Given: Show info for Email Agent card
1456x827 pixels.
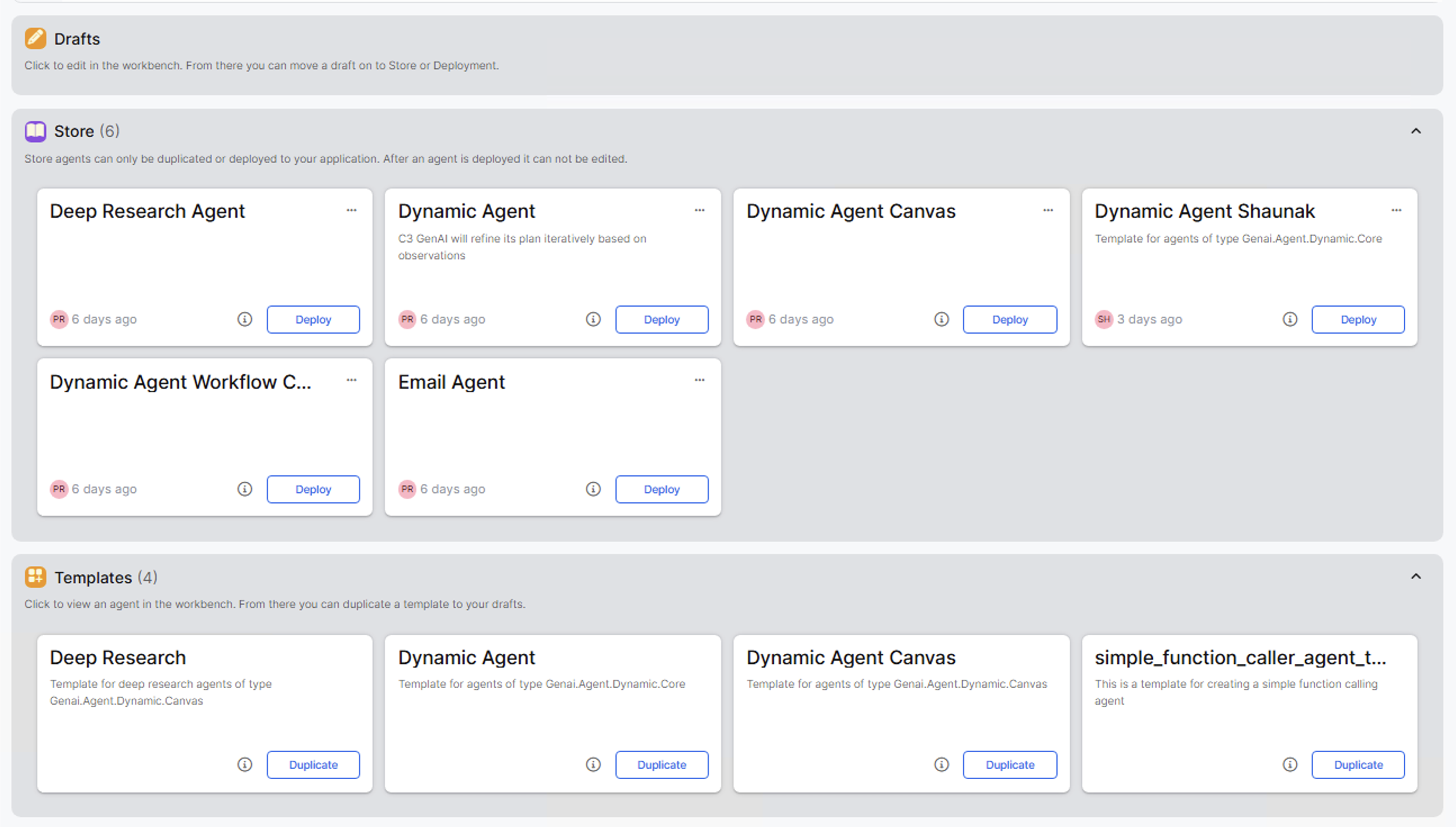Looking at the screenshot, I should pos(593,489).
